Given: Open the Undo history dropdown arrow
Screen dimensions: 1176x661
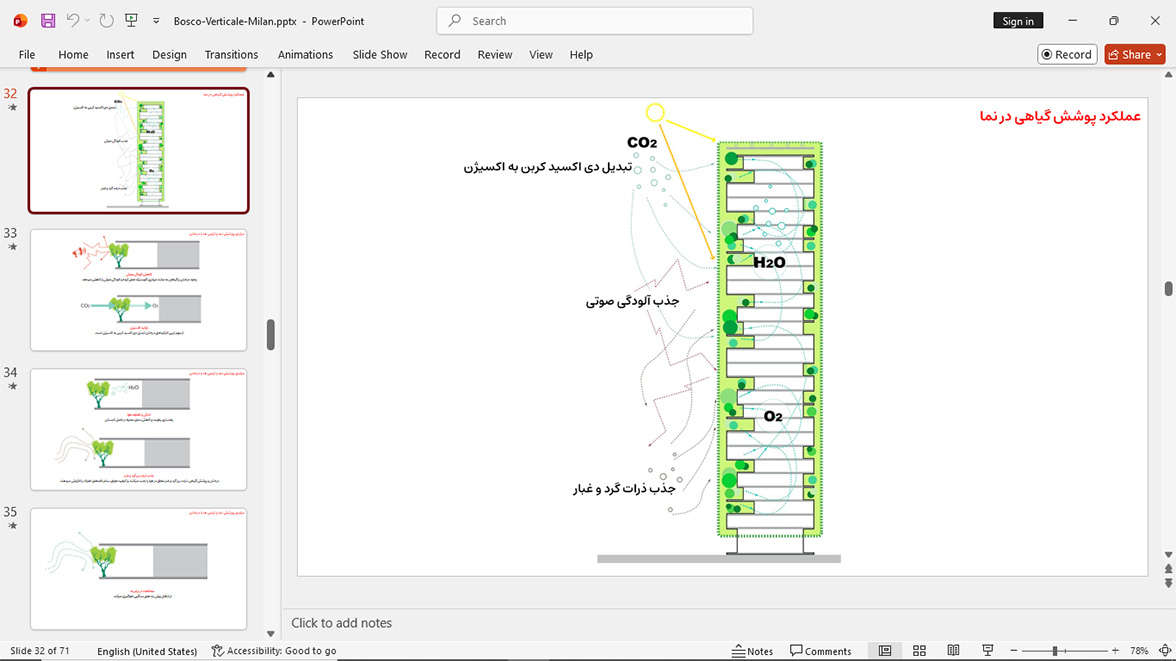Looking at the screenshot, I should 87,21.
